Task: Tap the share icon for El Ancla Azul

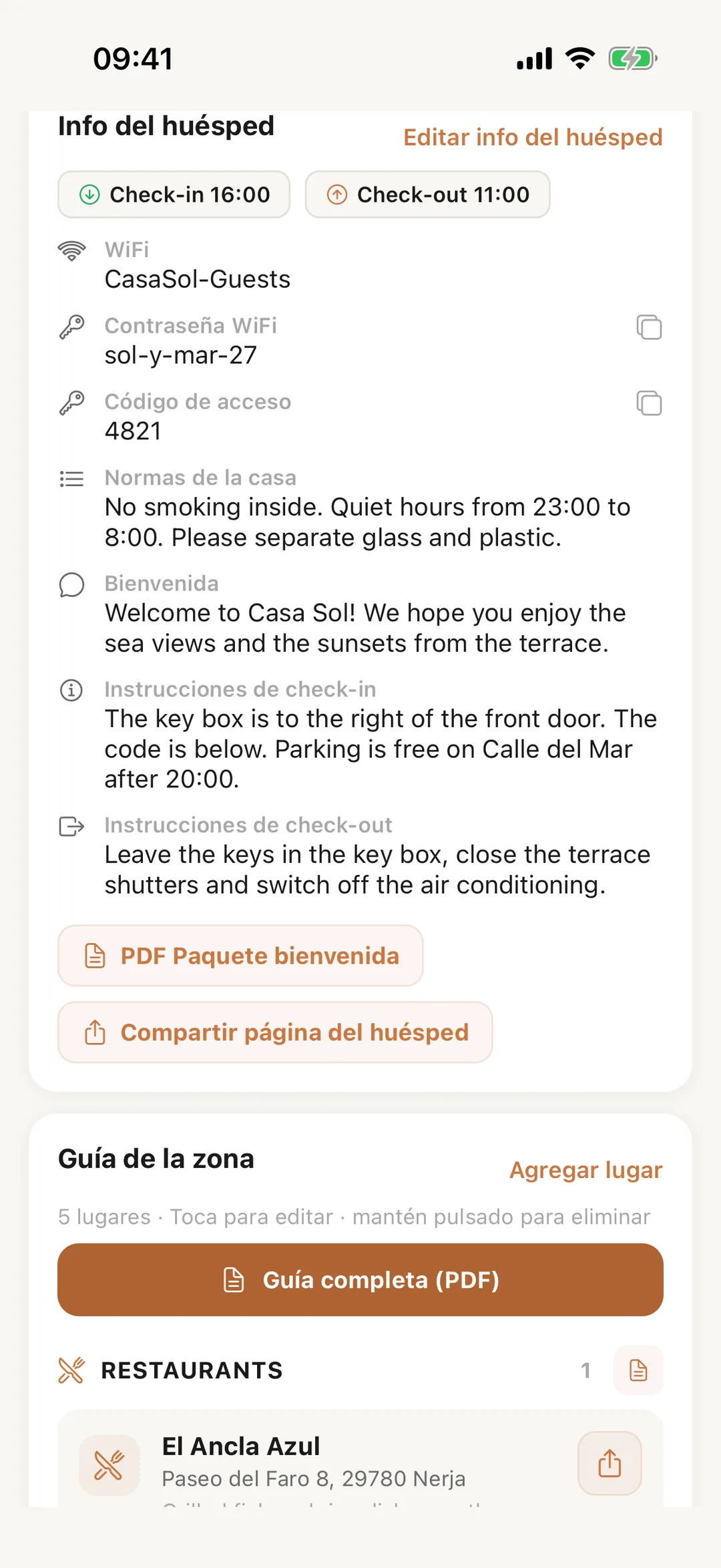Action: click(x=610, y=1463)
